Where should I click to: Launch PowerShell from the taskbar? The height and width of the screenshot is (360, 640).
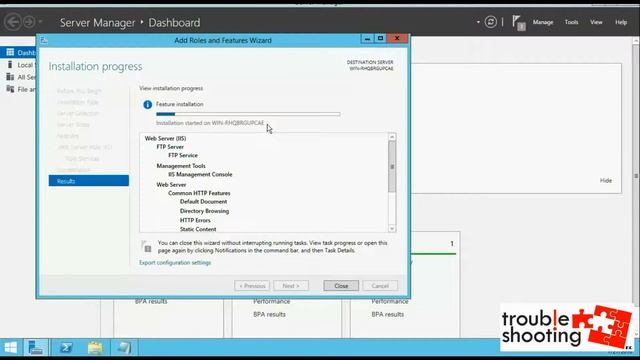[66, 348]
